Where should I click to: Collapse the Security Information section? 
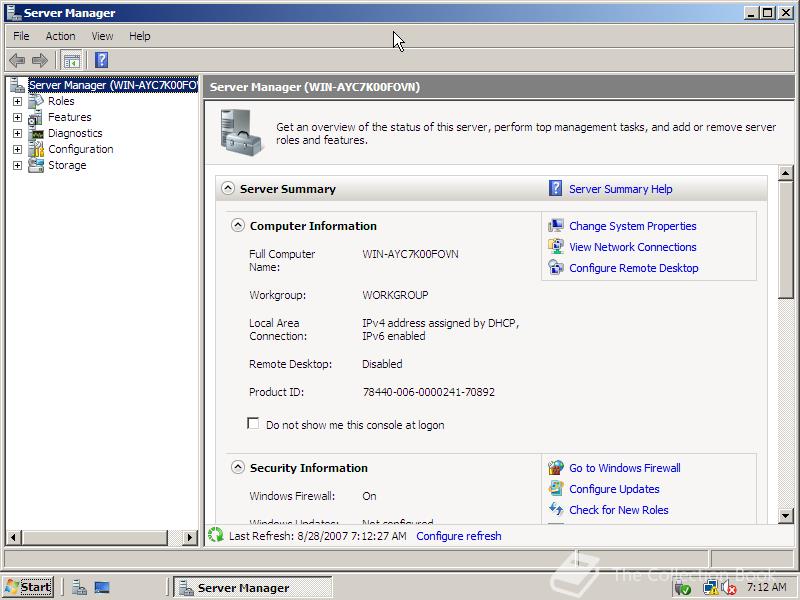(x=238, y=467)
